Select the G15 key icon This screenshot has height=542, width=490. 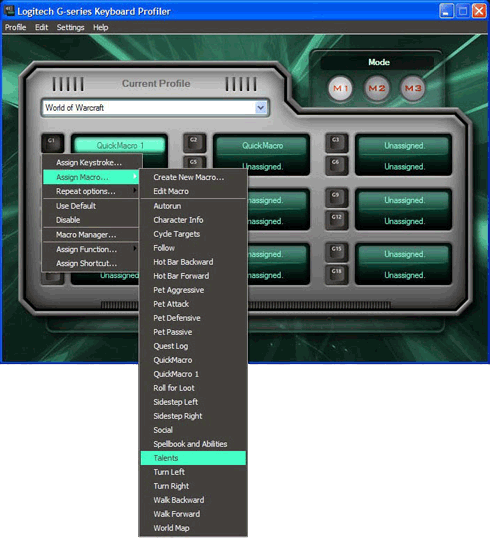click(x=337, y=252)
